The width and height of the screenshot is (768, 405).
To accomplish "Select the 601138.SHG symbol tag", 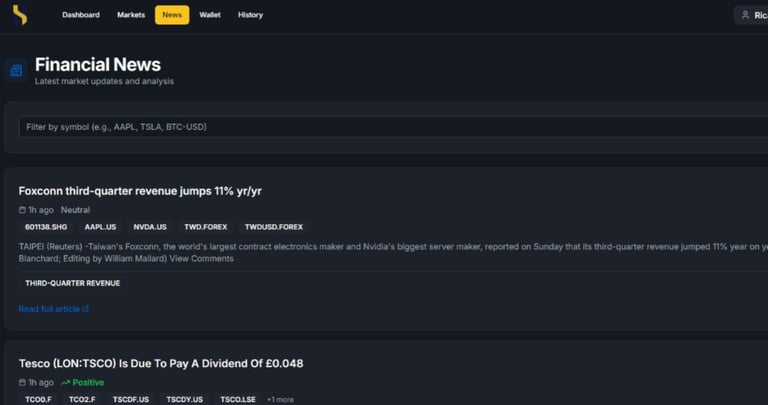I will click(46, 227).
